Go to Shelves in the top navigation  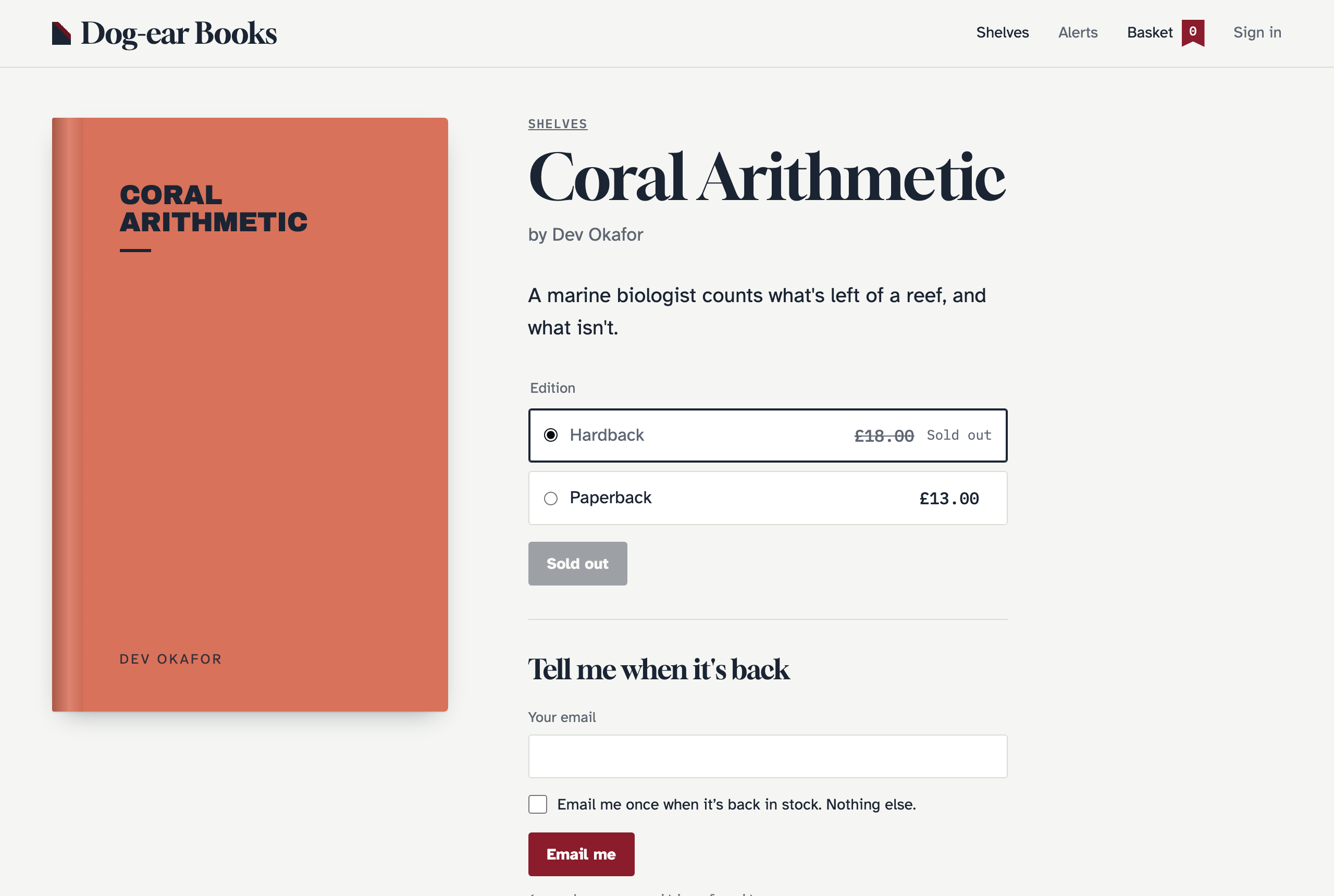(x=1002, y=33)
